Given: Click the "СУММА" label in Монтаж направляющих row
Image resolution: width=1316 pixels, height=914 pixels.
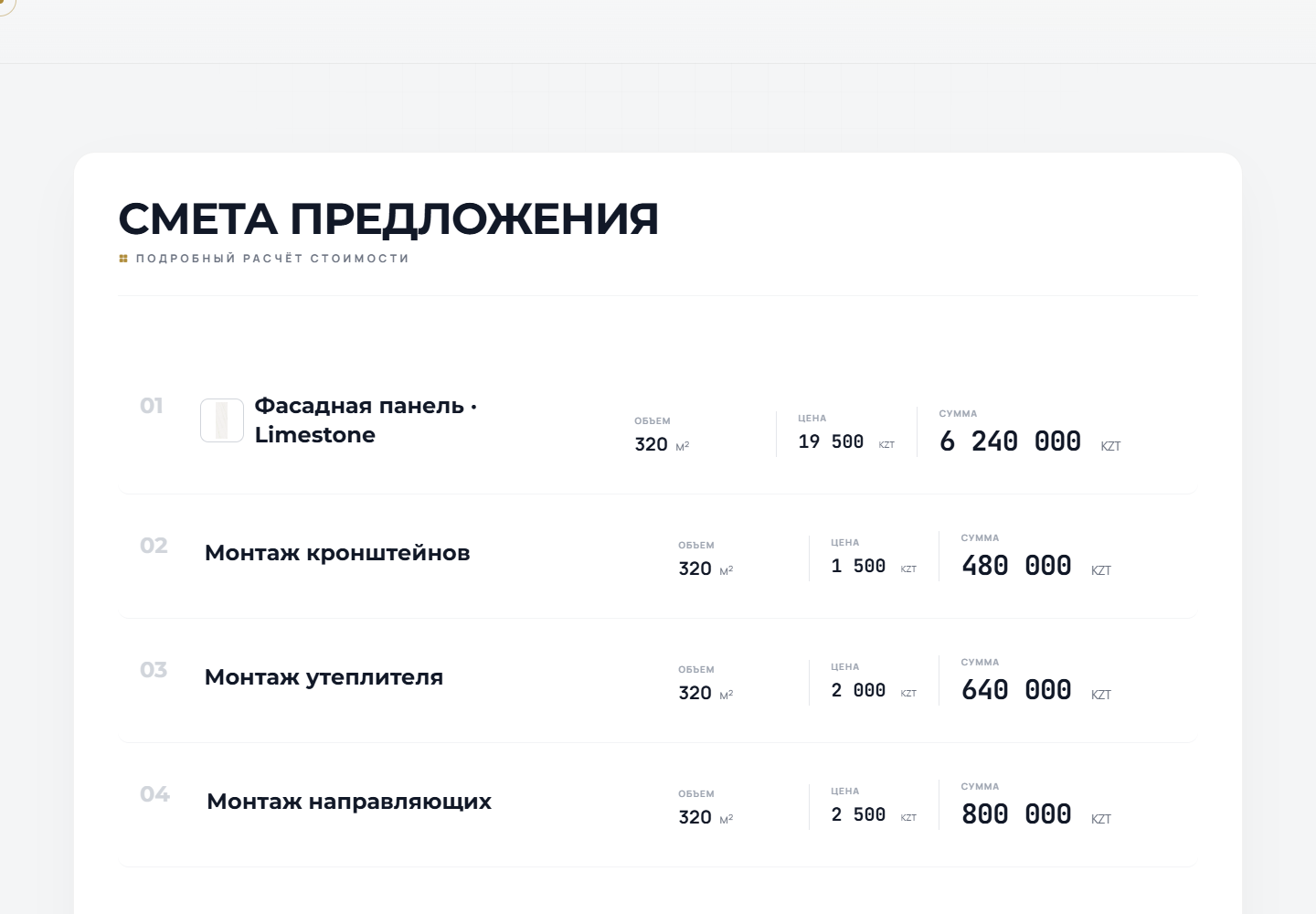Looking at the screenshot, I should point(980,787).
